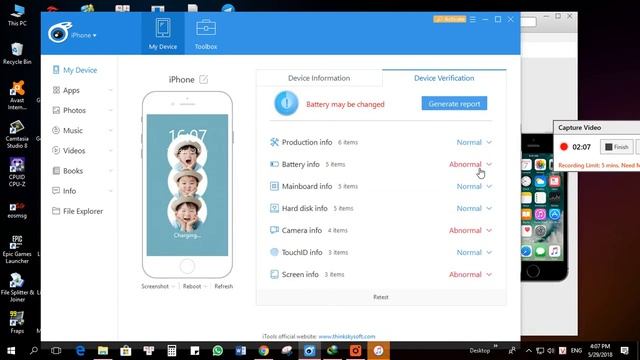Open Microsoft Word from the taskbar
The image size is (640, 360).
click(x=241, y=351)
